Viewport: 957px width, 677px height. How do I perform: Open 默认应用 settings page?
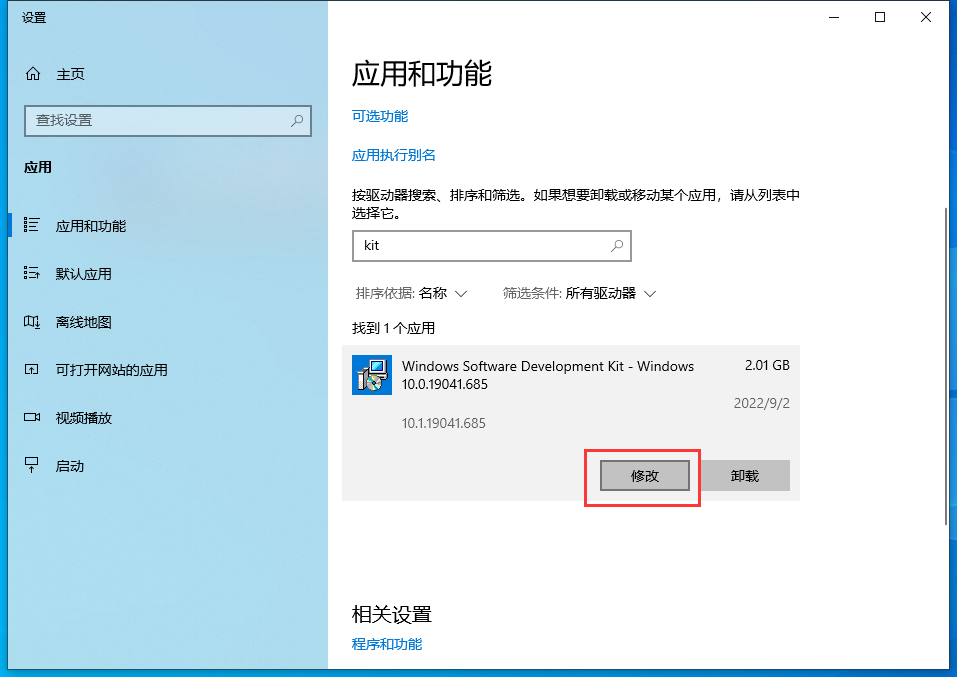pyautogui.click(x=83, y=274)
